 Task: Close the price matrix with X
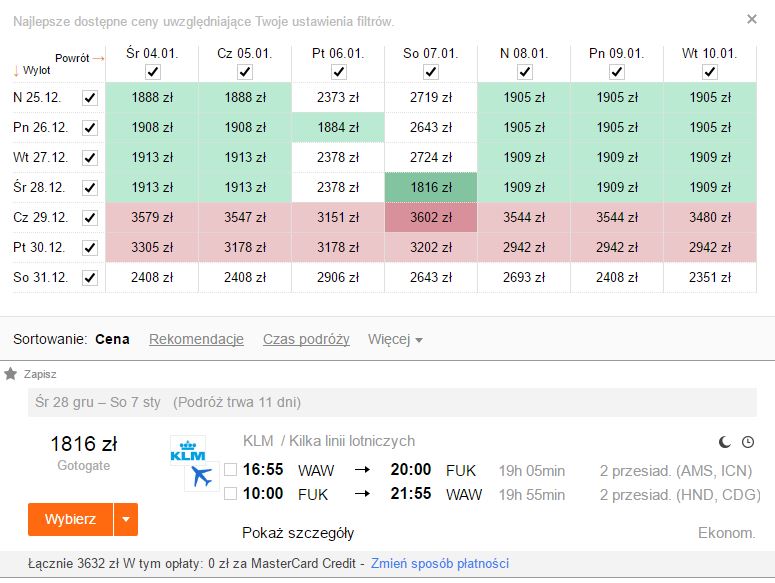tap(752, 19)
